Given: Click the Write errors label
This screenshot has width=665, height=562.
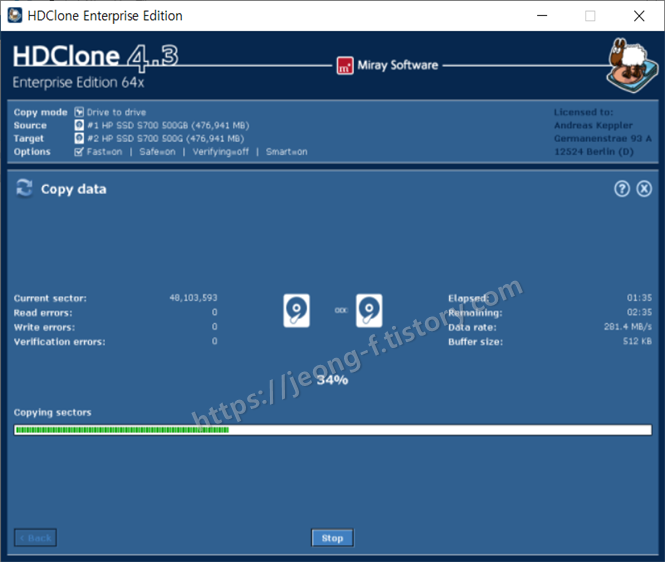Looking at the screenshot, I should (44, 327).
